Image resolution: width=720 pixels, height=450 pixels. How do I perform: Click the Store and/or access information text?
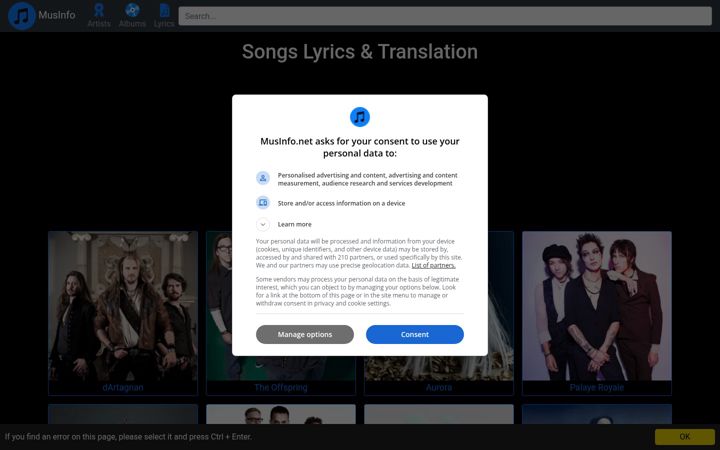click(x=341, y=203)
